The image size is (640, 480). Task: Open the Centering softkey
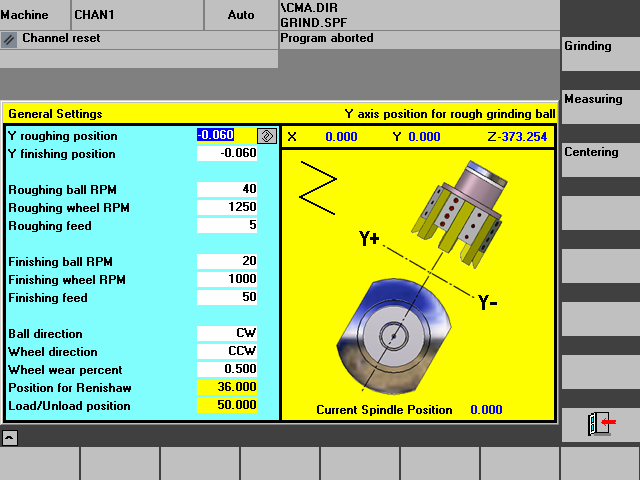tap(601, 160)
